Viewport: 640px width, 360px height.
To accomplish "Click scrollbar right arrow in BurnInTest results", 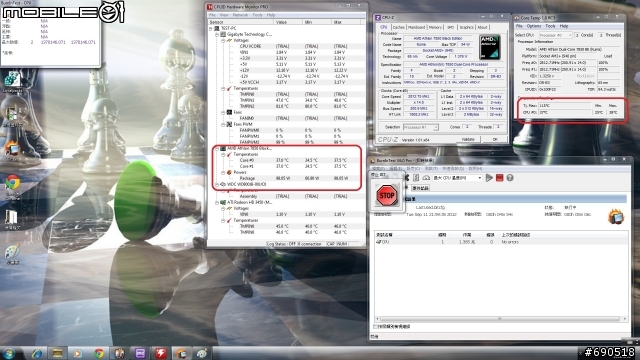I will (626, 318).
